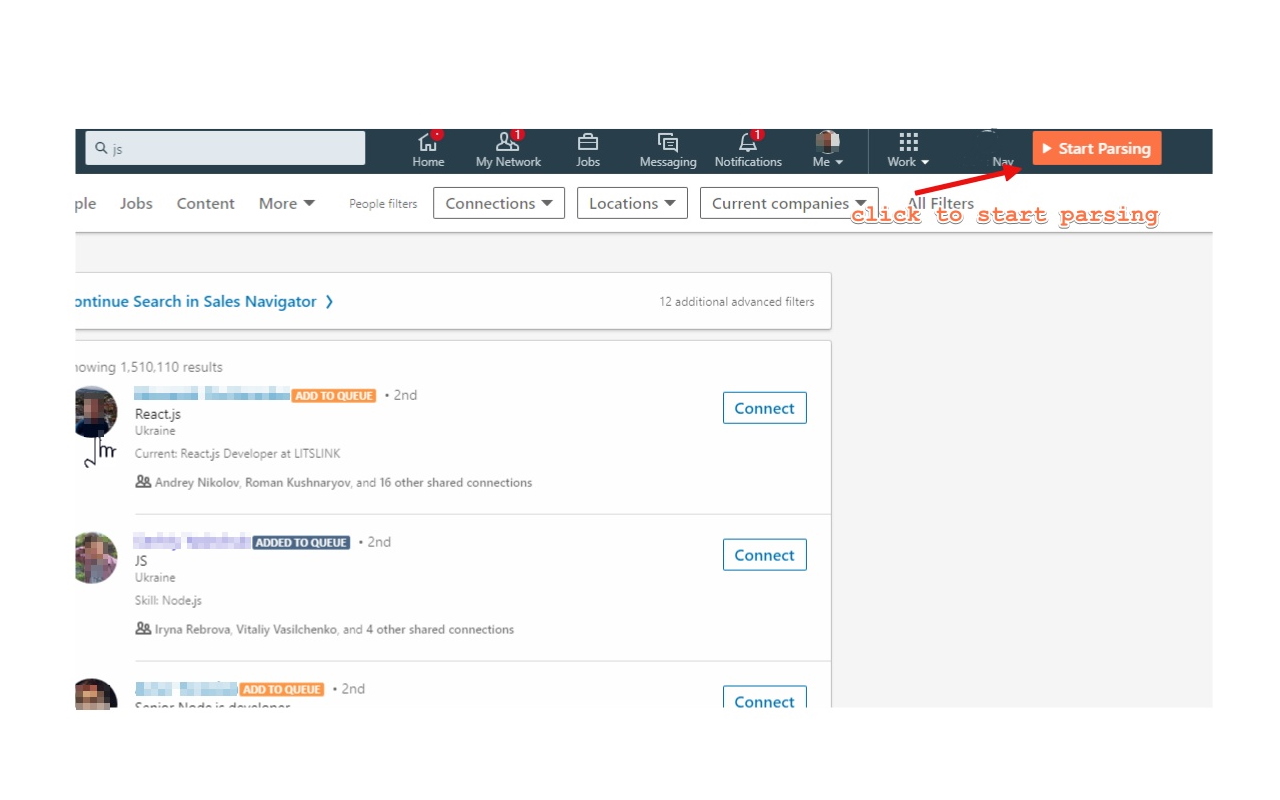Open the Jobs briefcase icon

[588, 150]
